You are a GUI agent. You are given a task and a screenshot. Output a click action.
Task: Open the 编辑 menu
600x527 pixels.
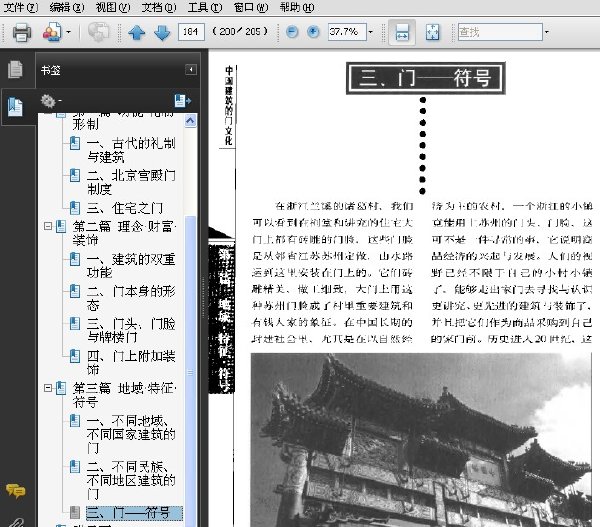67,7
